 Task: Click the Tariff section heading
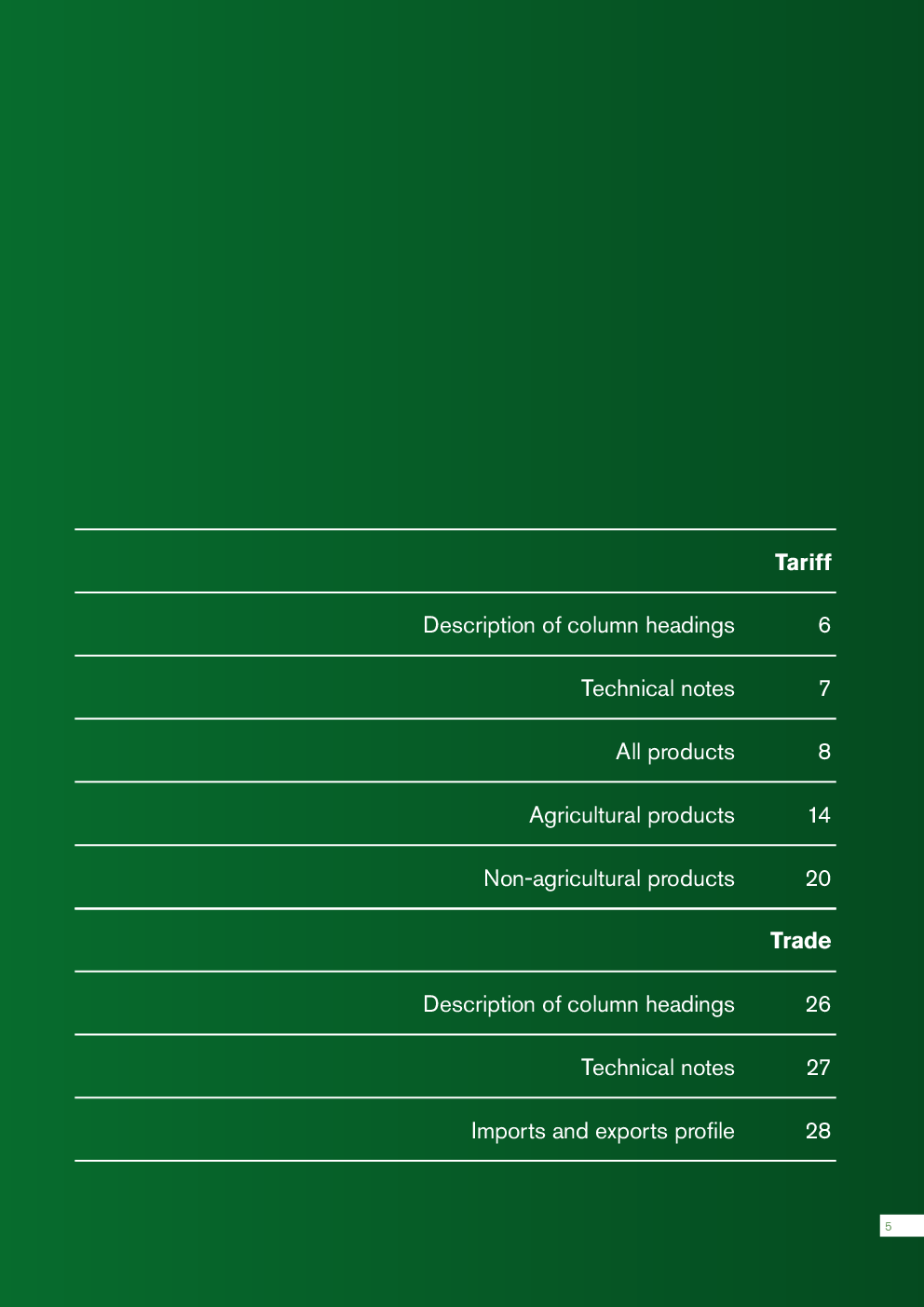pyautogui.click(x=803, y=562)
